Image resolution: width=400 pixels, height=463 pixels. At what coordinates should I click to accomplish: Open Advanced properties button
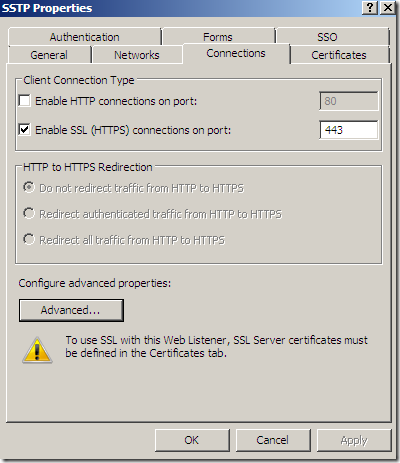click(71, 310)
